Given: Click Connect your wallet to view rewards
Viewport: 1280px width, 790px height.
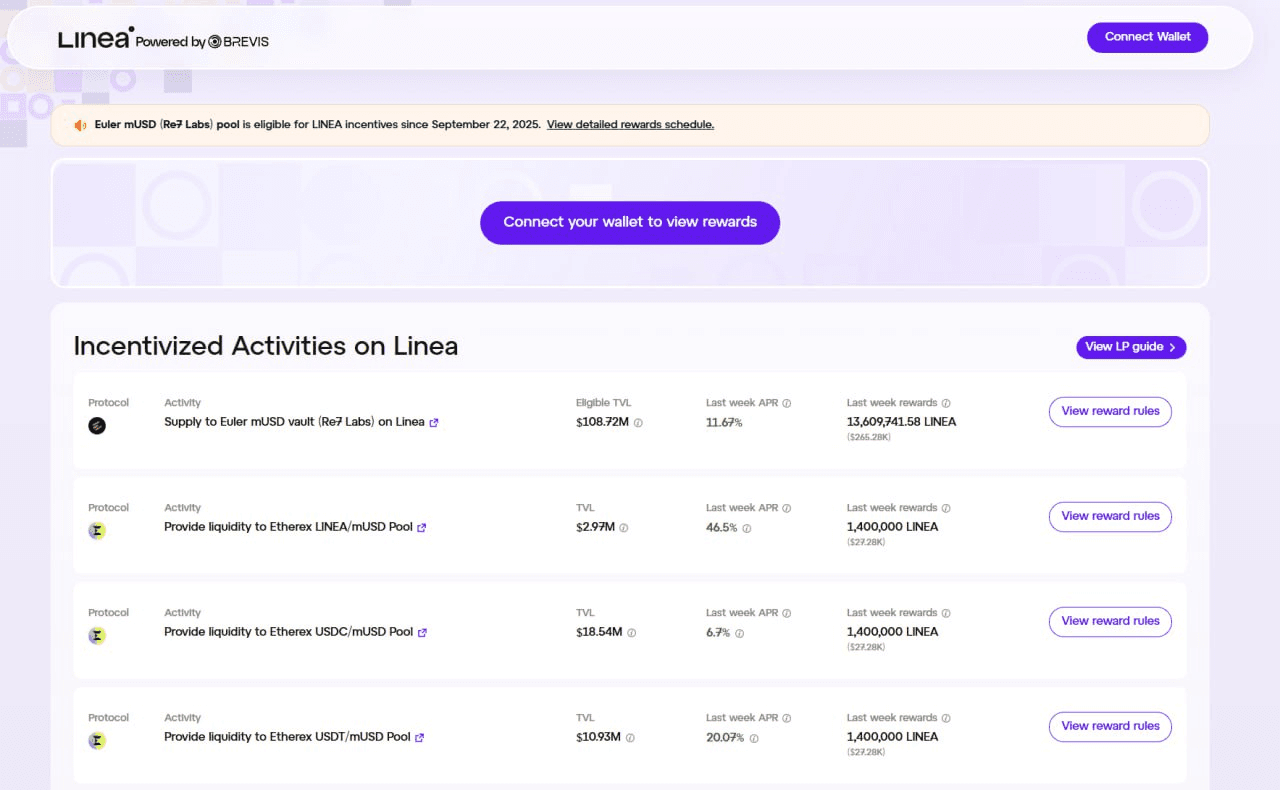Looking at the screenshot, I should 630,222.
